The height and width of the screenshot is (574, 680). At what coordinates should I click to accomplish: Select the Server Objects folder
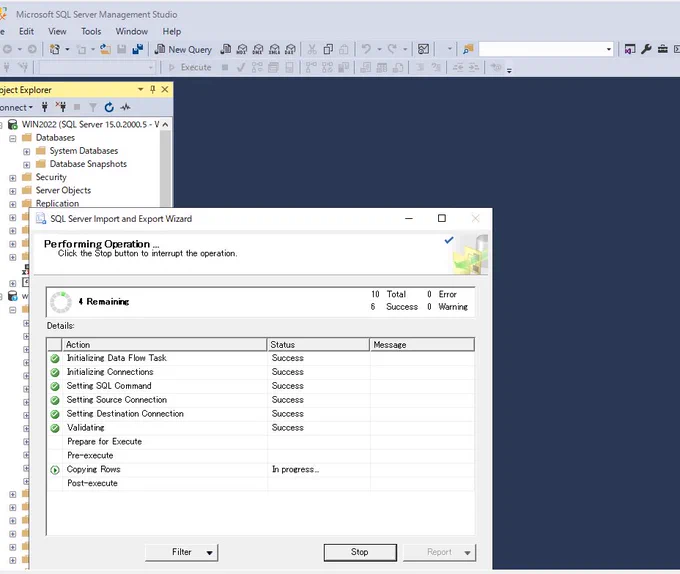63,190
